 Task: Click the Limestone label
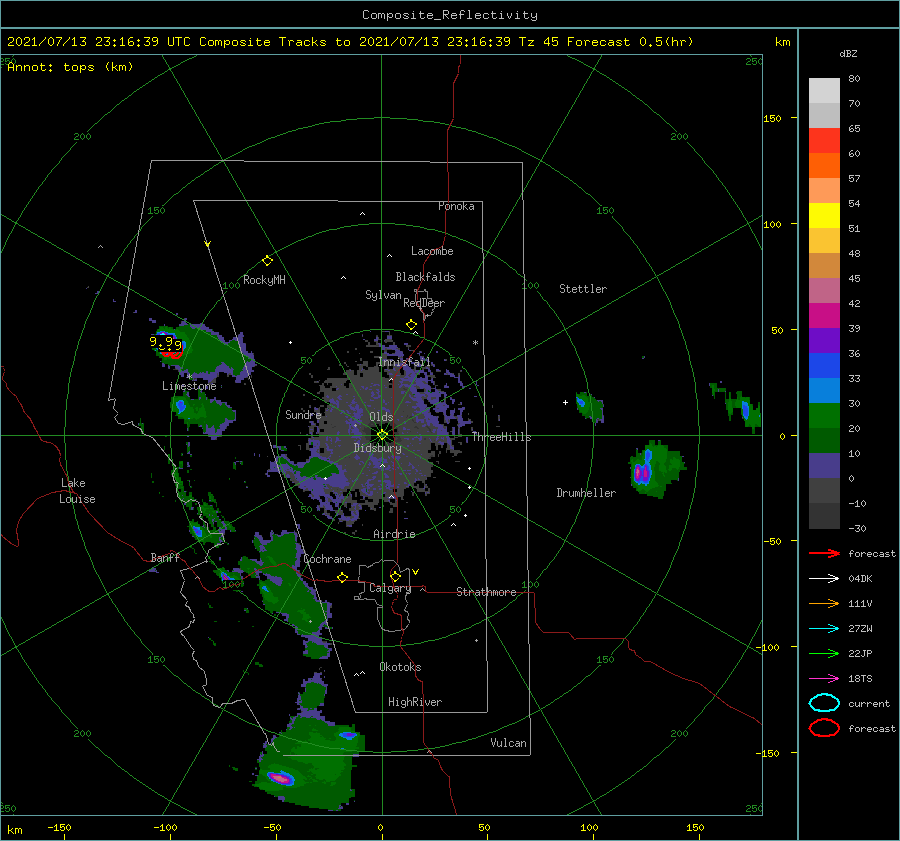[x=189, y=386]
